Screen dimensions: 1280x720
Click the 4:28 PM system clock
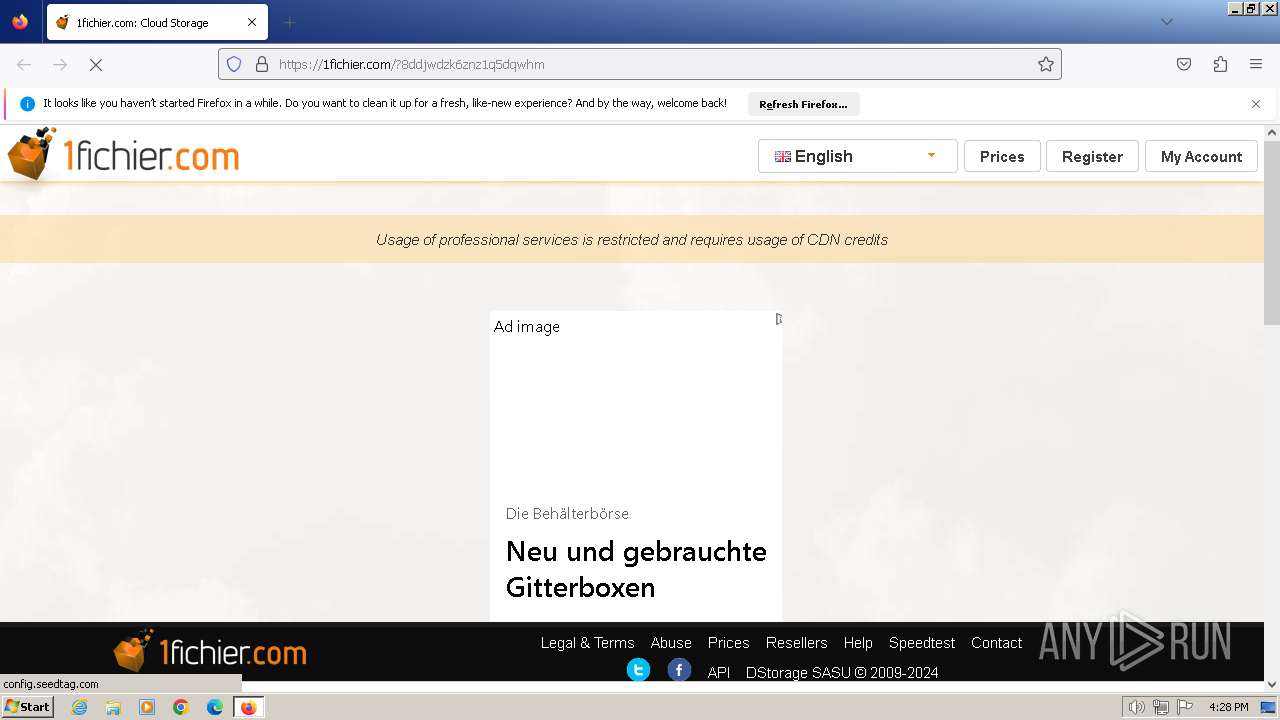[1228, 707]
